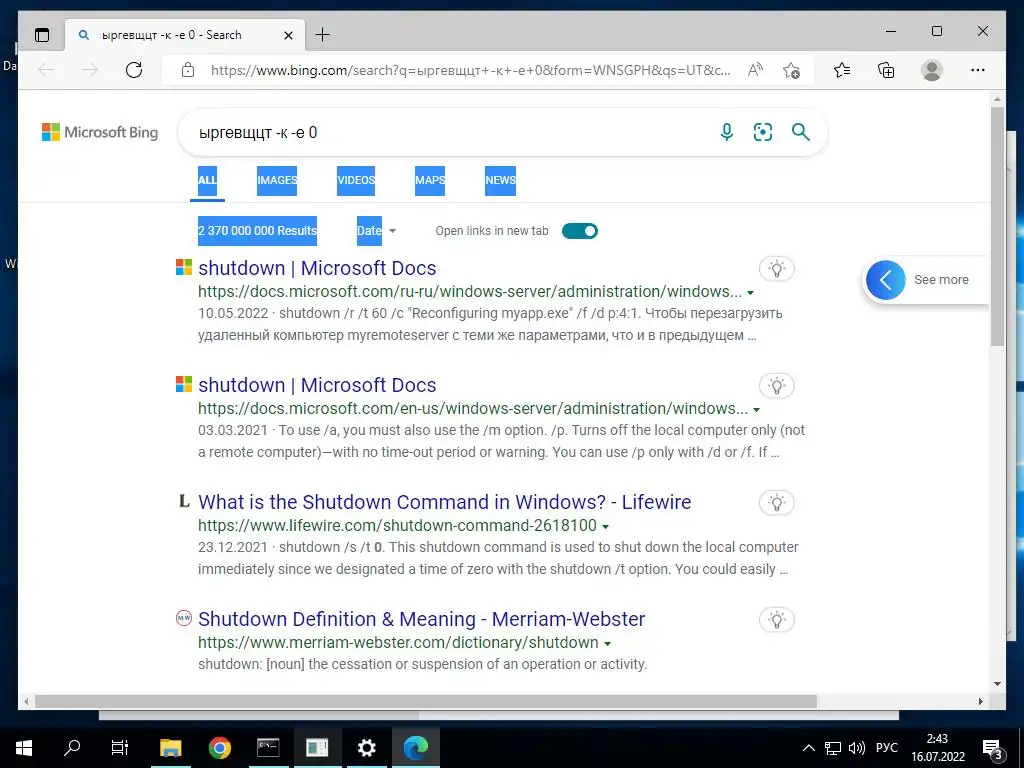Viewport: 1024px width, 768px height.
Task: Add this page to favorites
Action: pyautogui.click(x=791, y=70)
